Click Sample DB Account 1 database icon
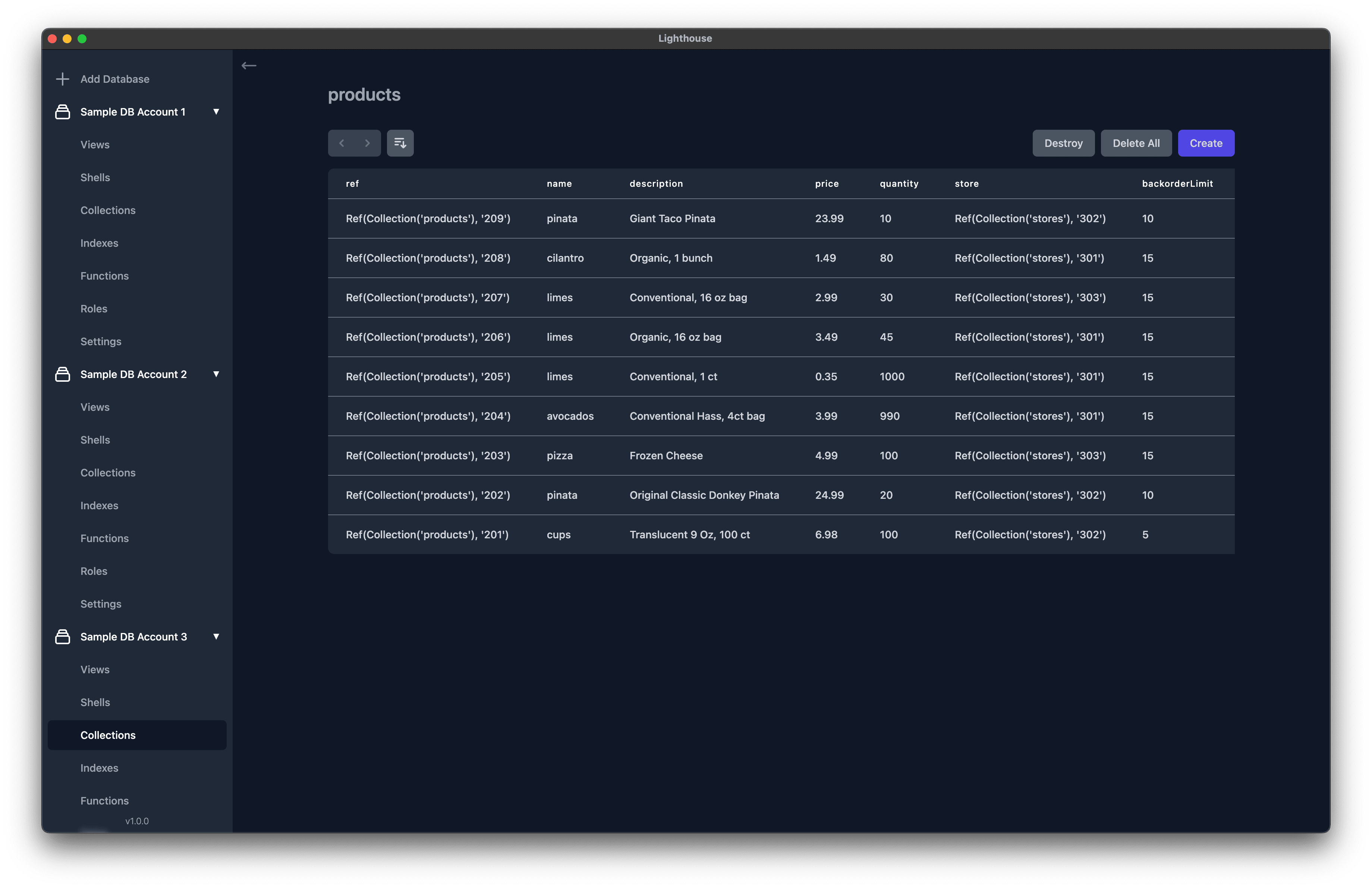 [x=62, y=112]
